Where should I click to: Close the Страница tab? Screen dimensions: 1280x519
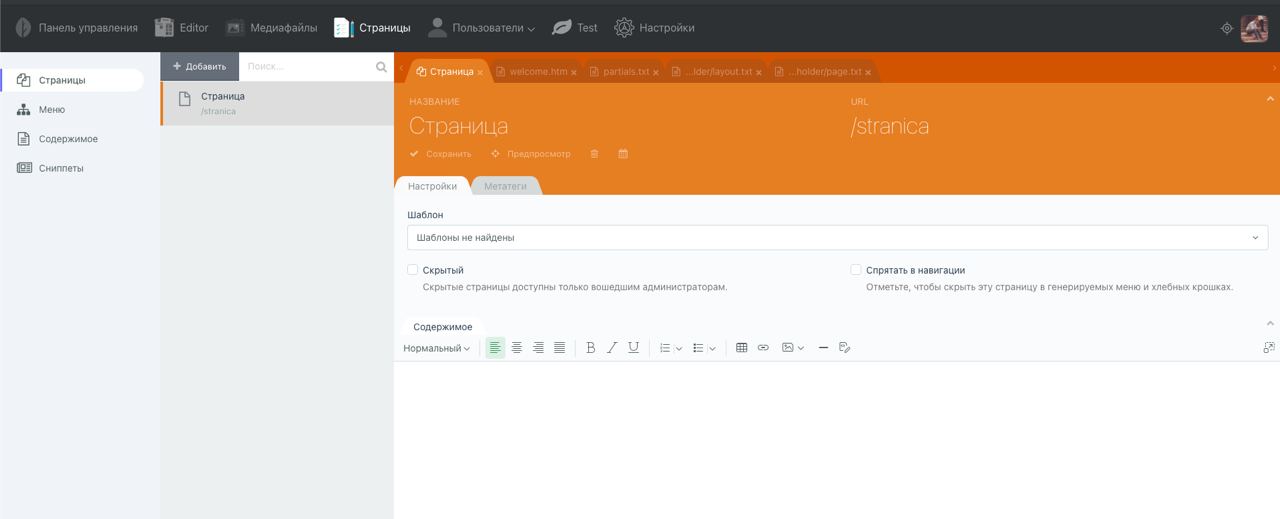[x=480, y=73]
